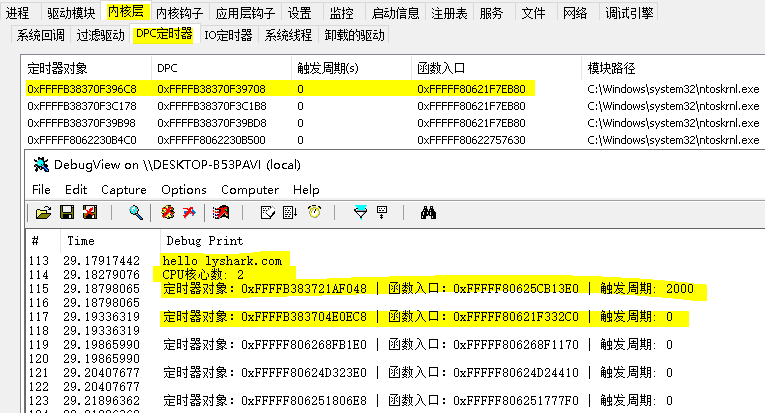Screen dimensions: 765x413
Task: Select debug line 'CPU核心数: 2'
Action: [203, 275]
